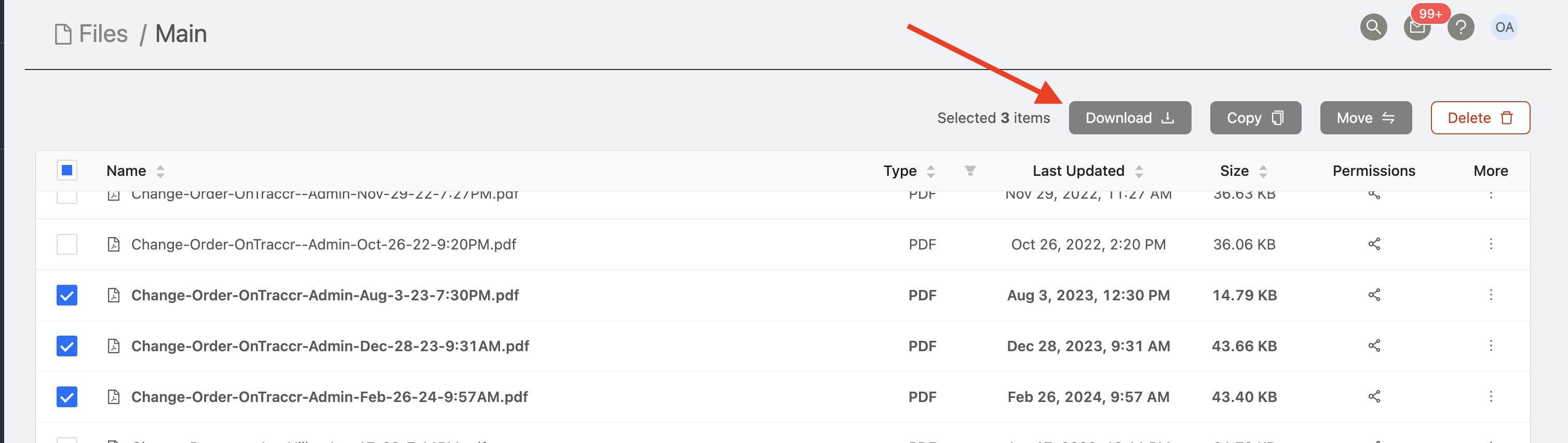Image resolution: width=1568 pixels, height=443 pixels.
Task: Click the Selected 3 items label
Action: [x=993, y=117]
